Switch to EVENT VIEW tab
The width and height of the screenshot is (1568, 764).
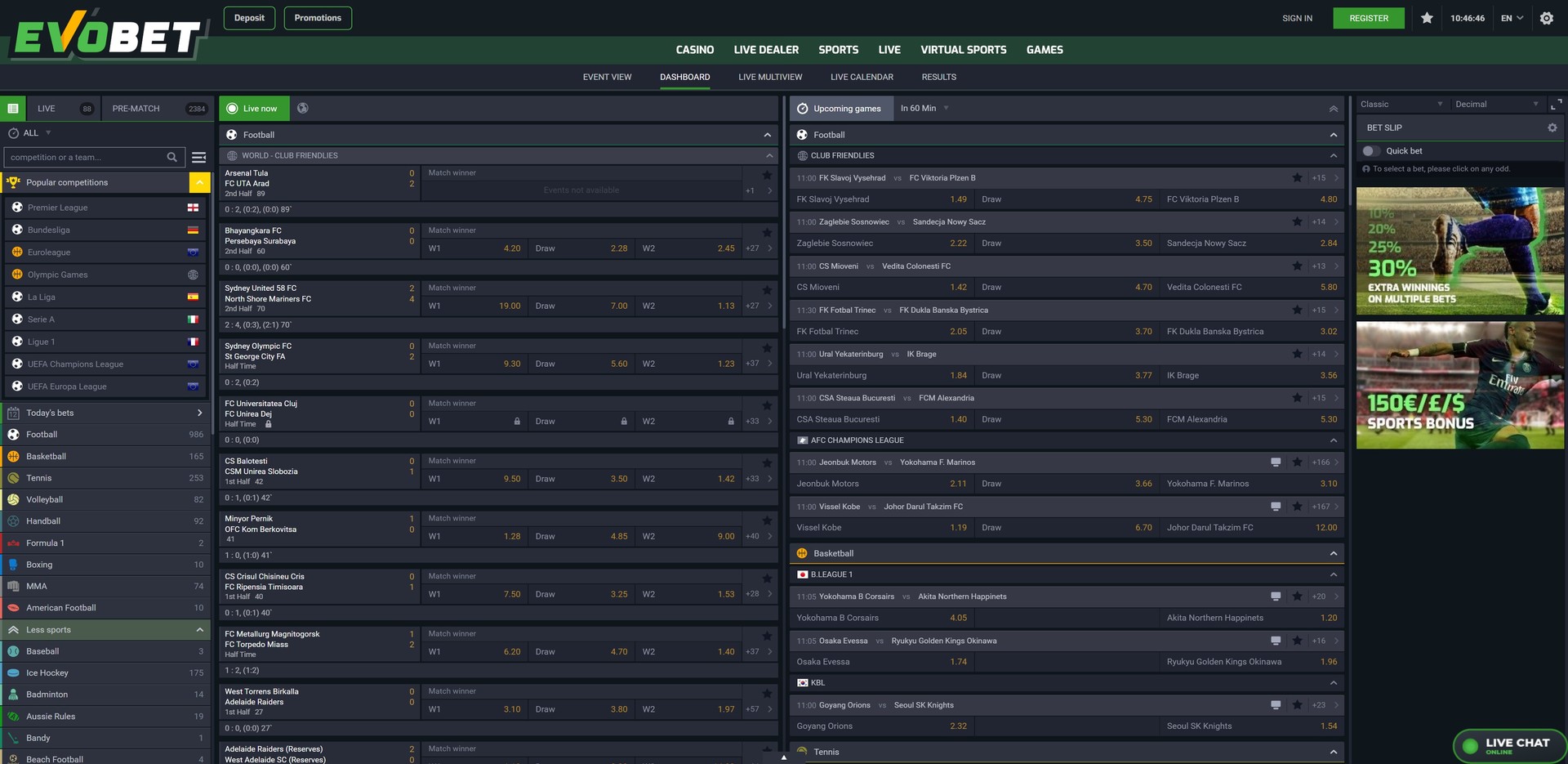coord(607,77)
